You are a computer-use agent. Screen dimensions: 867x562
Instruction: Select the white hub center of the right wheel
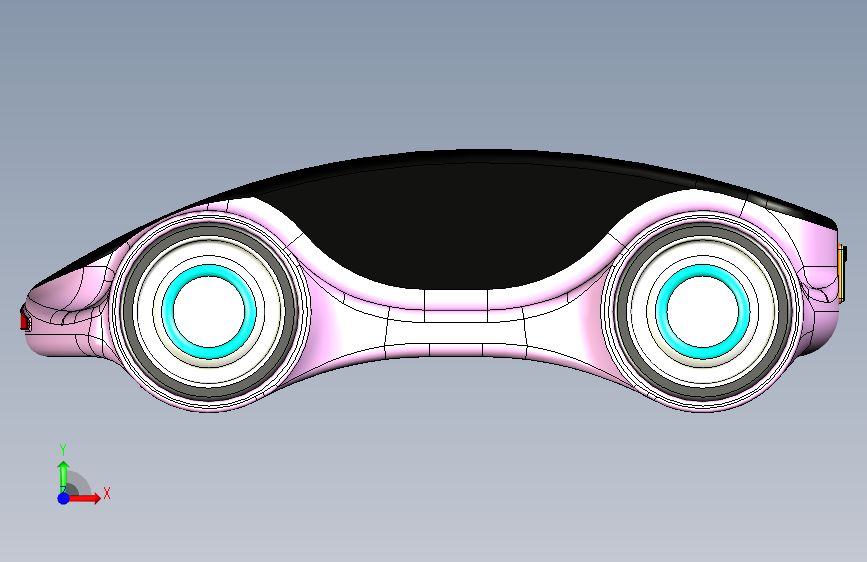click(702, 311)
